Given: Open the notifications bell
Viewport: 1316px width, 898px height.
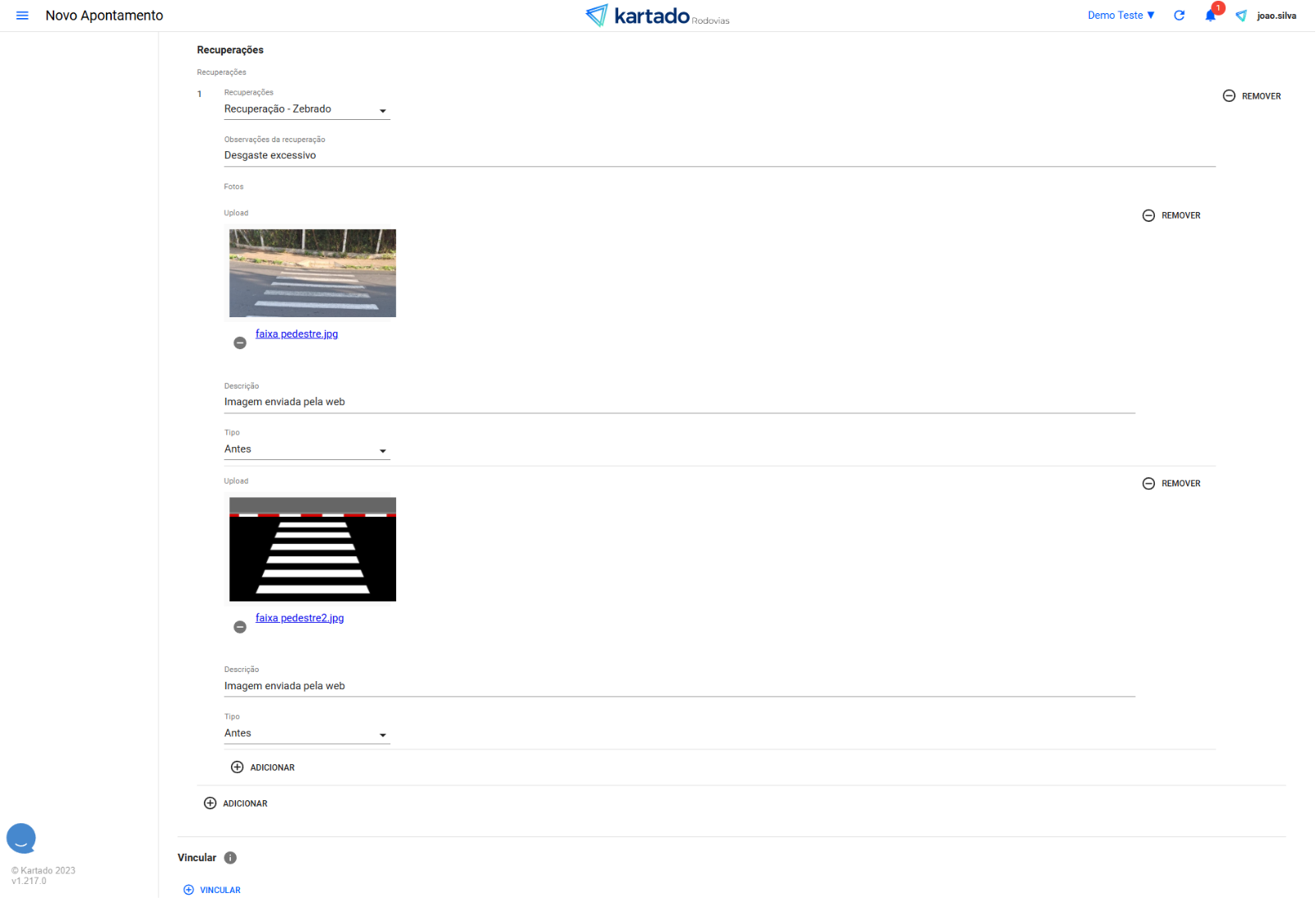Looking at the screenshot, I should point(1210,16).
